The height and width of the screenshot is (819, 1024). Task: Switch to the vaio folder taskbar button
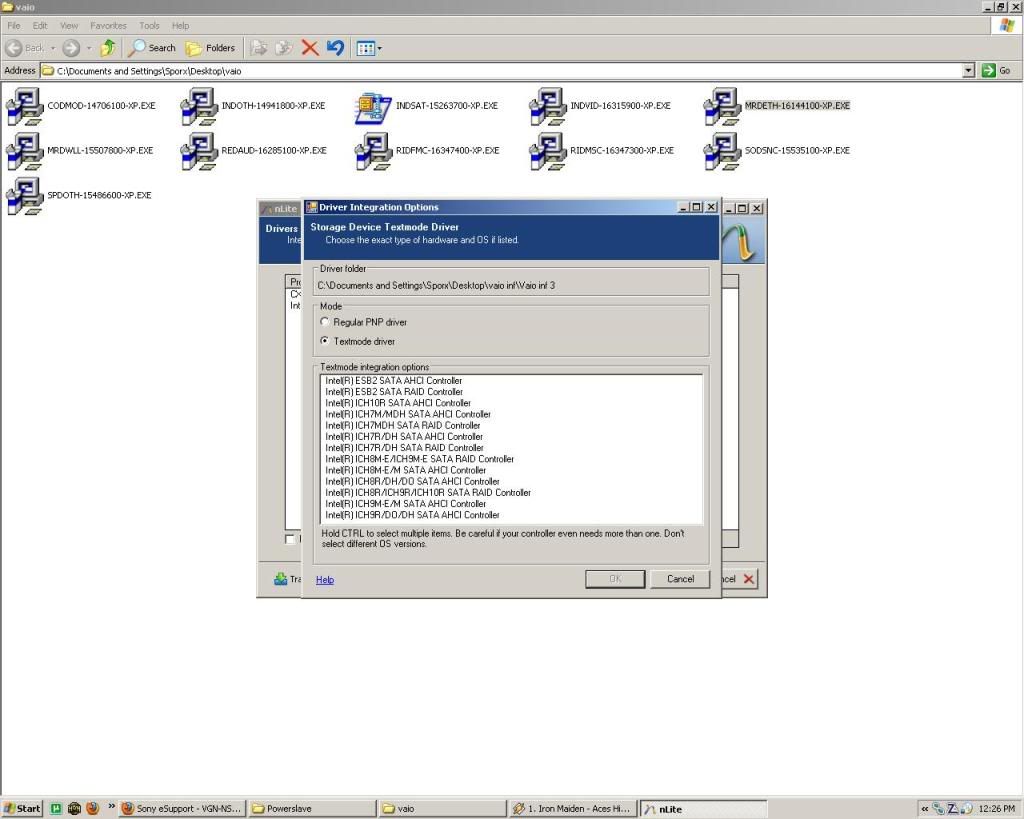point(442,809)
